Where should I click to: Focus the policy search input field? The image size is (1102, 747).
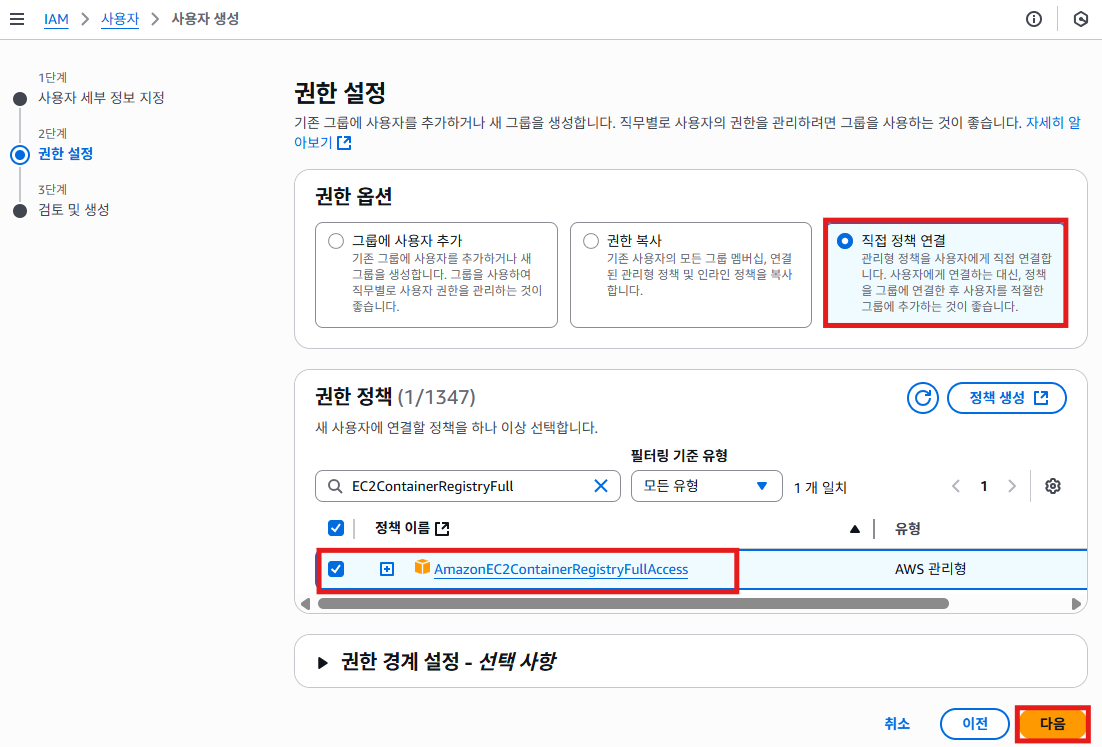pyautogui.click(x=467, y=486)
